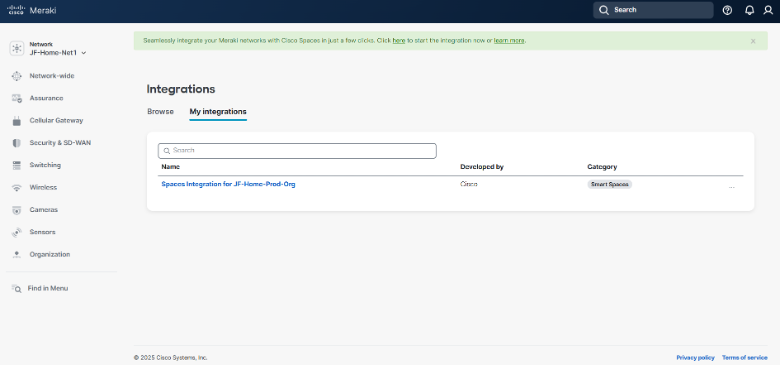Image resolution: width=780 pixels, height=365 pixels.
Task: Click the Category column header
Action: coord(602,167)
